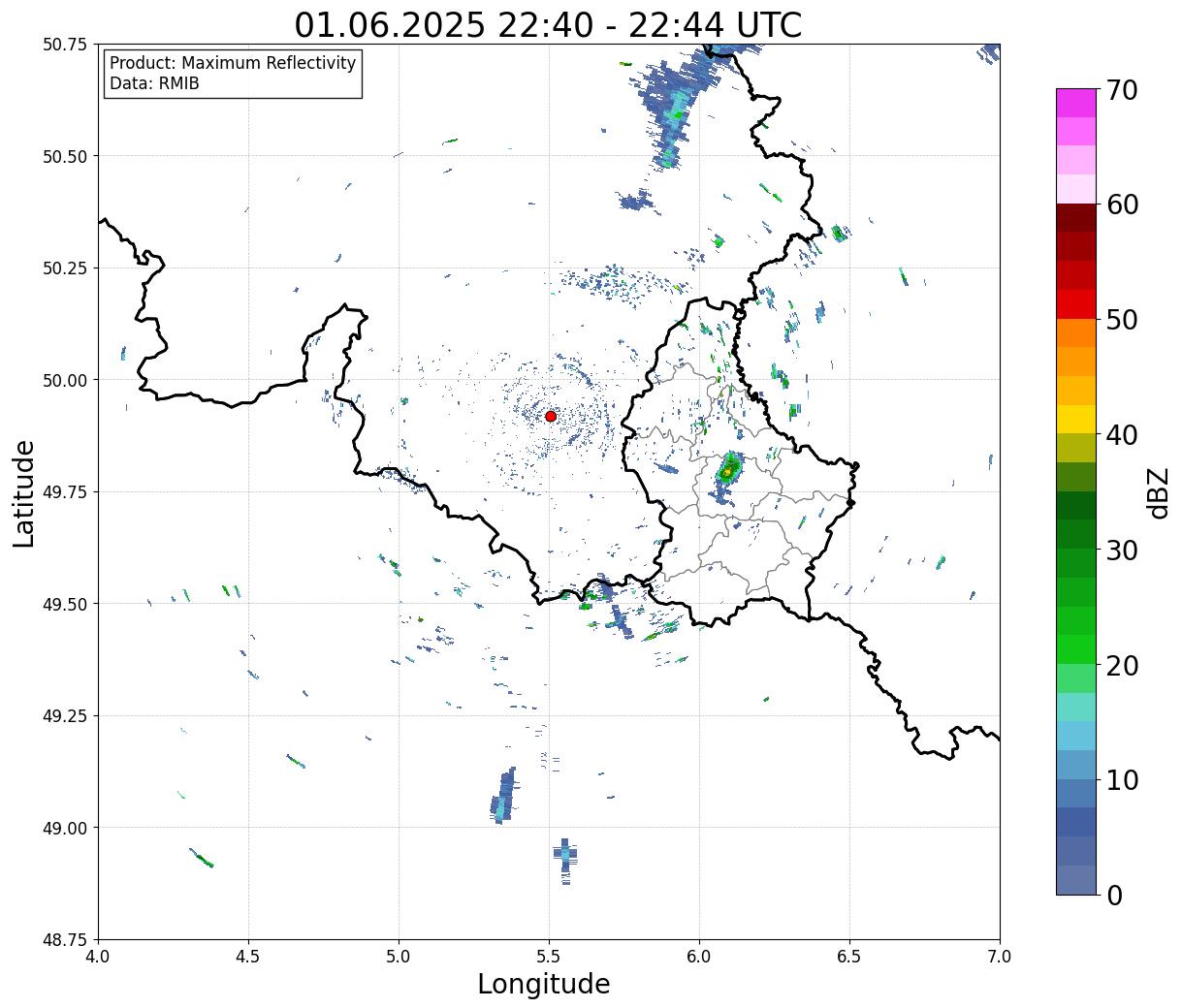
Task: Click the 'Latitude' axis label
Action: [24, 492]
